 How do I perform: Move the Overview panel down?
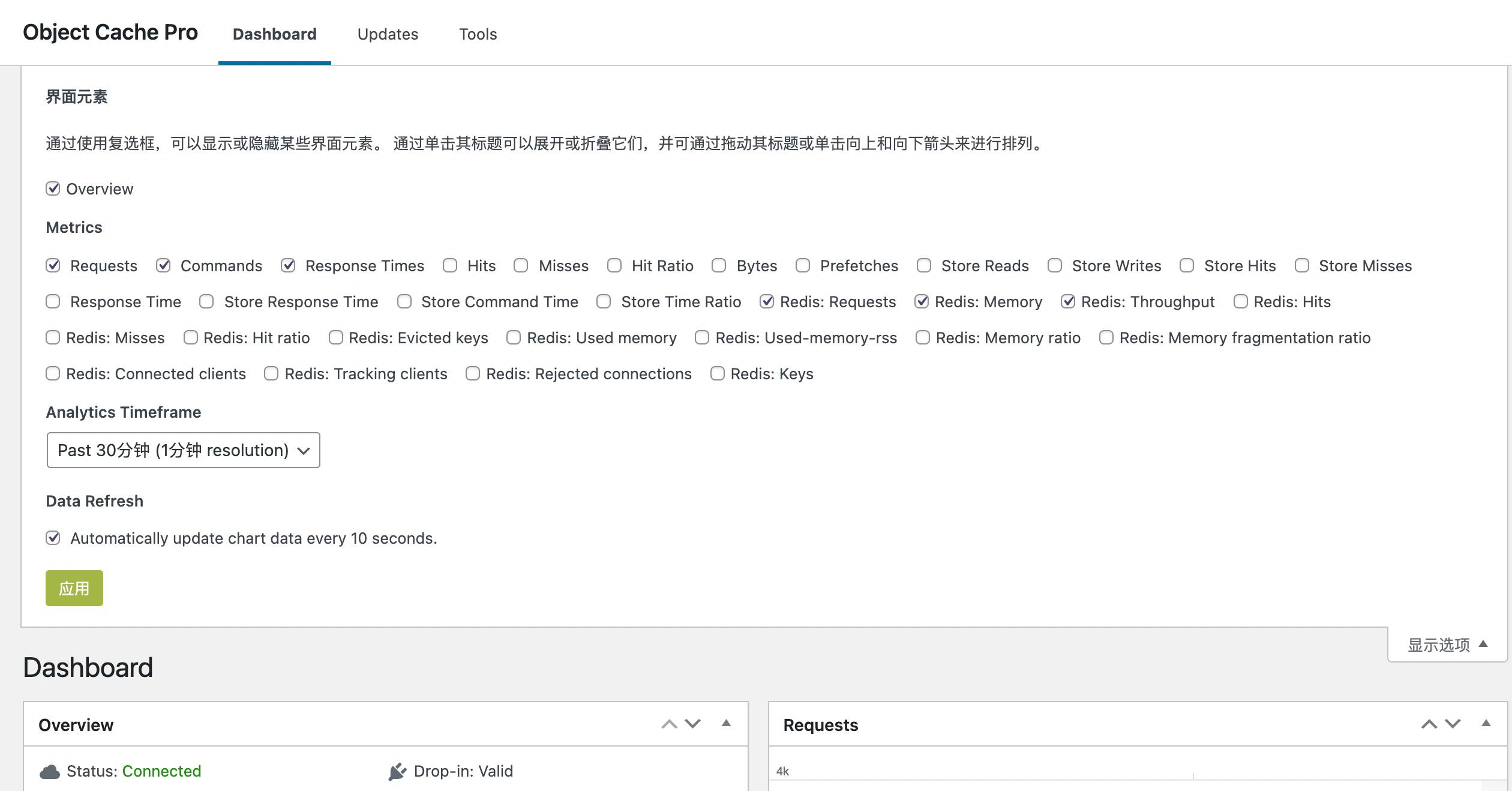(693, 724)
